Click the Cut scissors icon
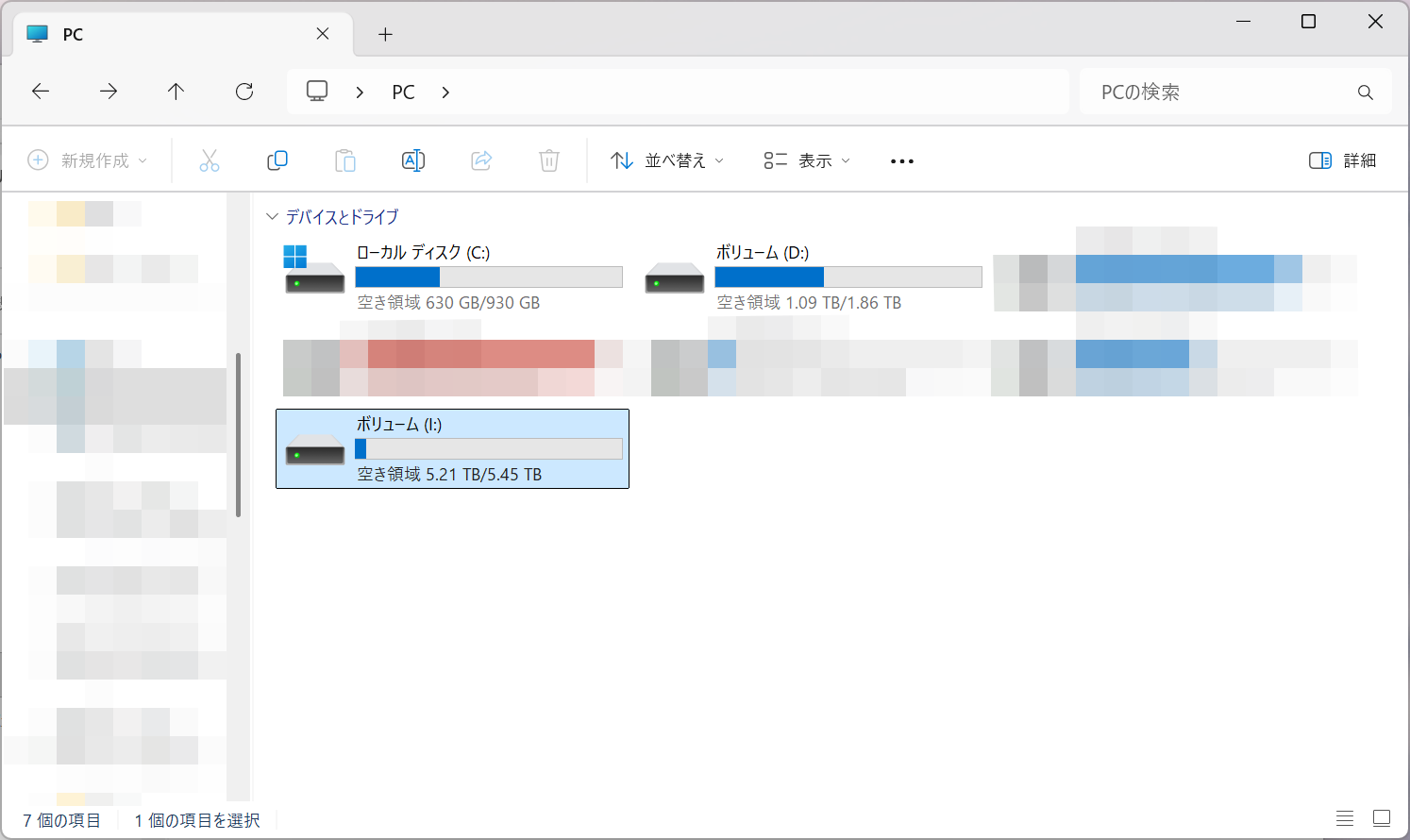Image resolution: width=1410 pixels, height=840 pixels. [210, 160]
